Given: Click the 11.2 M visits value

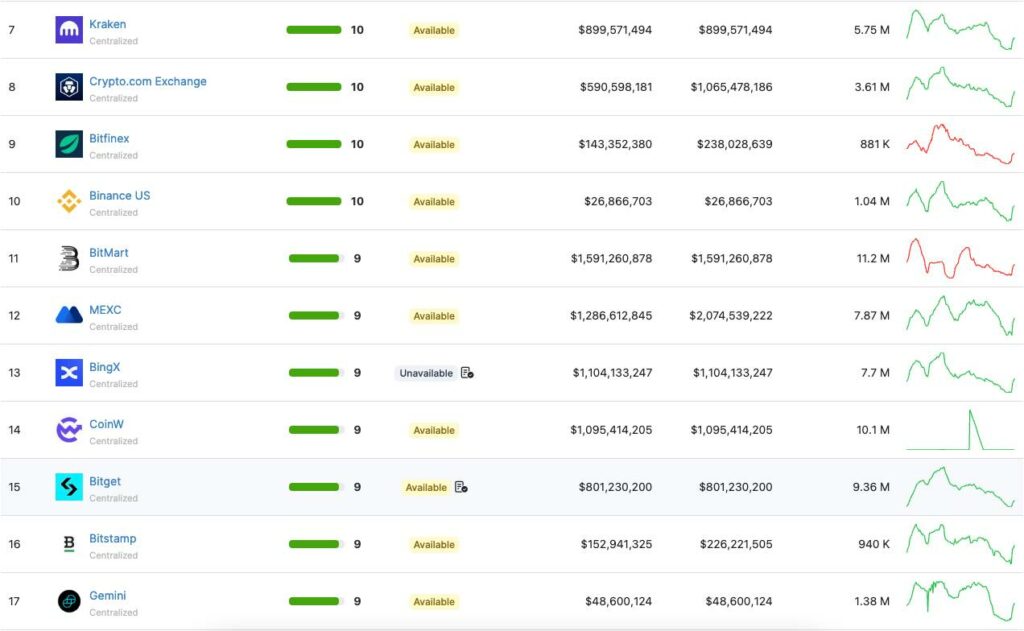Looking at the screenshot, I should pyautogui.click(x=873, y=259).
